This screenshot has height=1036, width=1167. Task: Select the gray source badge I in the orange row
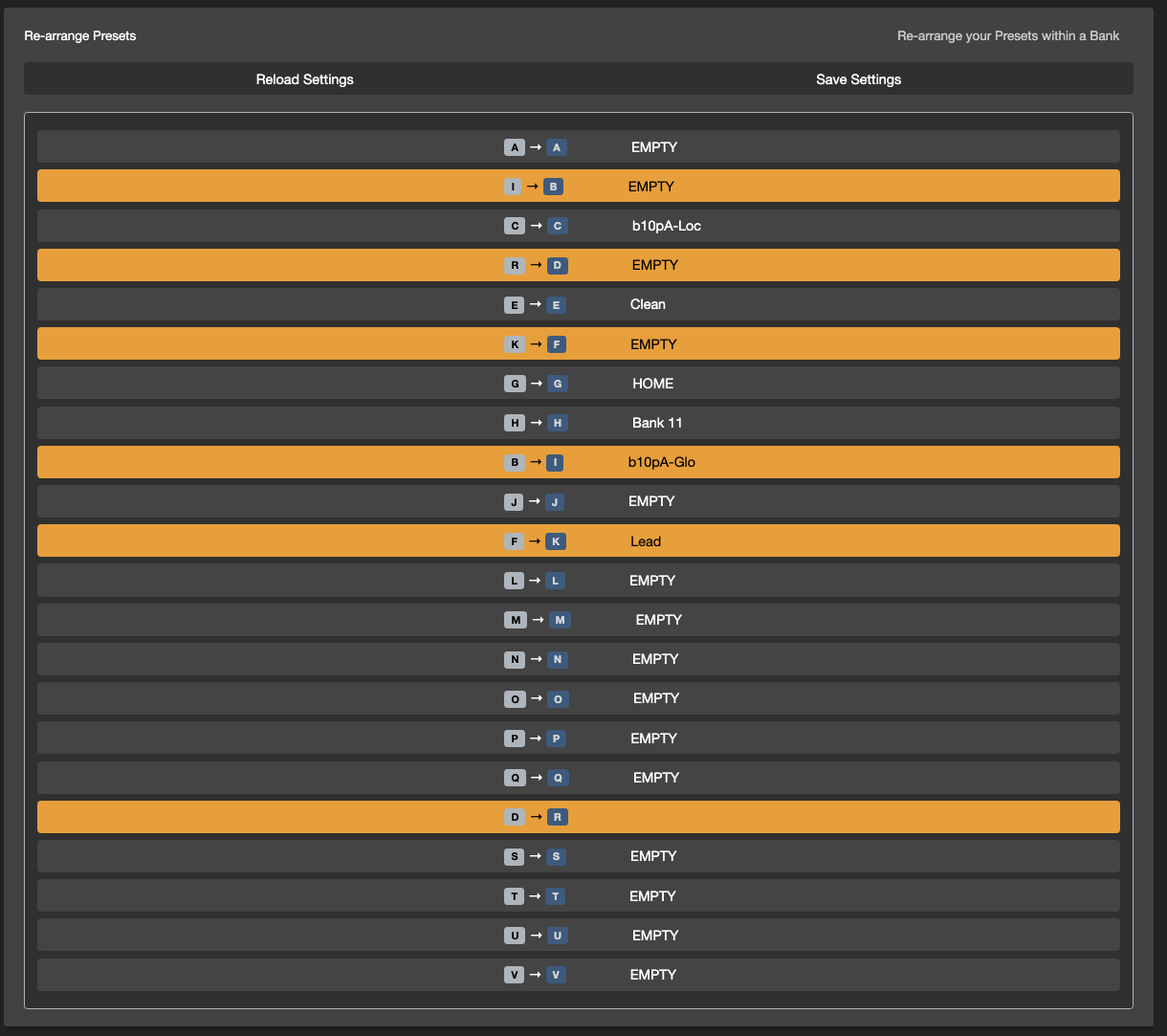pyautogui.click(x=513, y=187)
